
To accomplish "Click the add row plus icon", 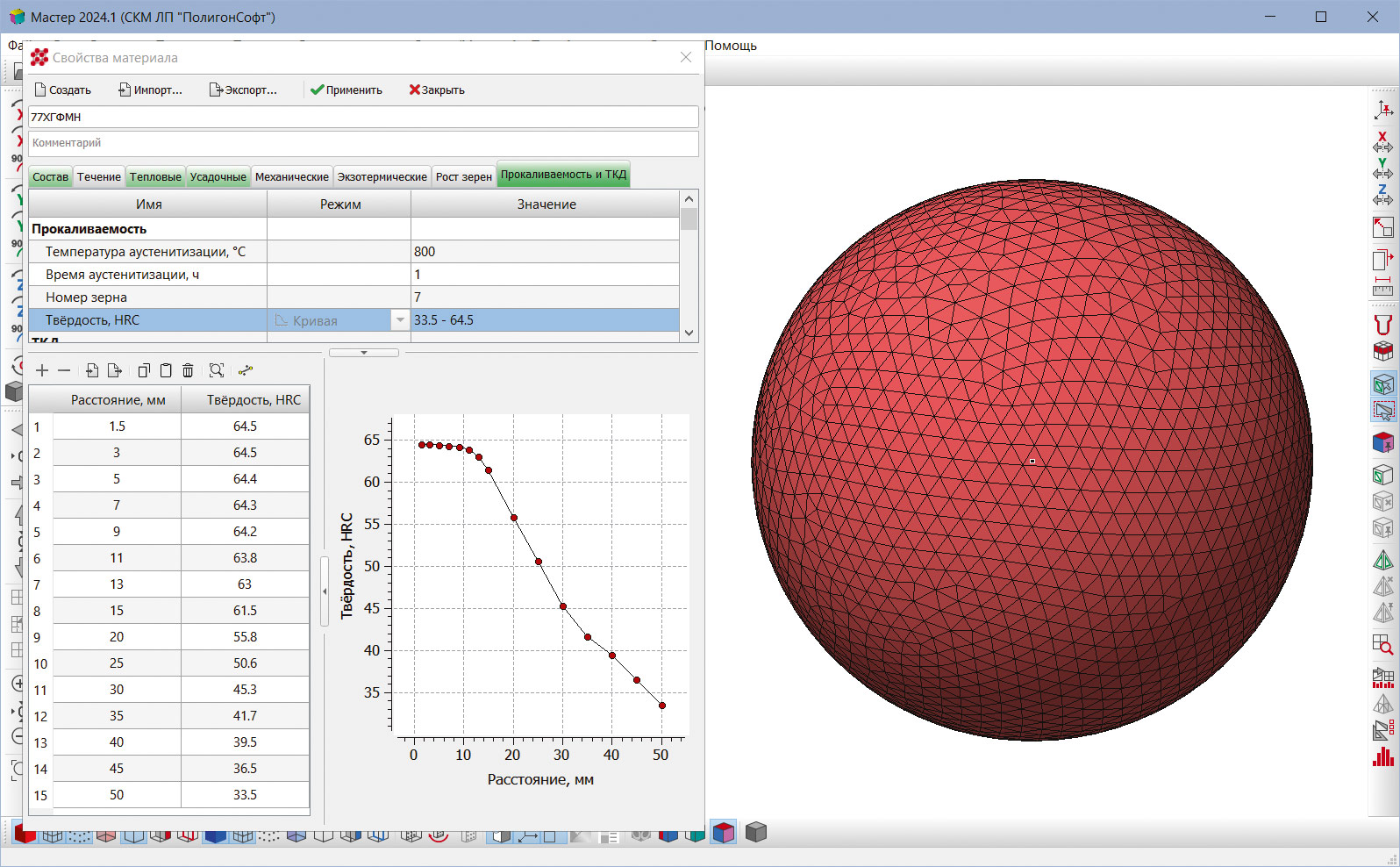I will click(42, 370).
